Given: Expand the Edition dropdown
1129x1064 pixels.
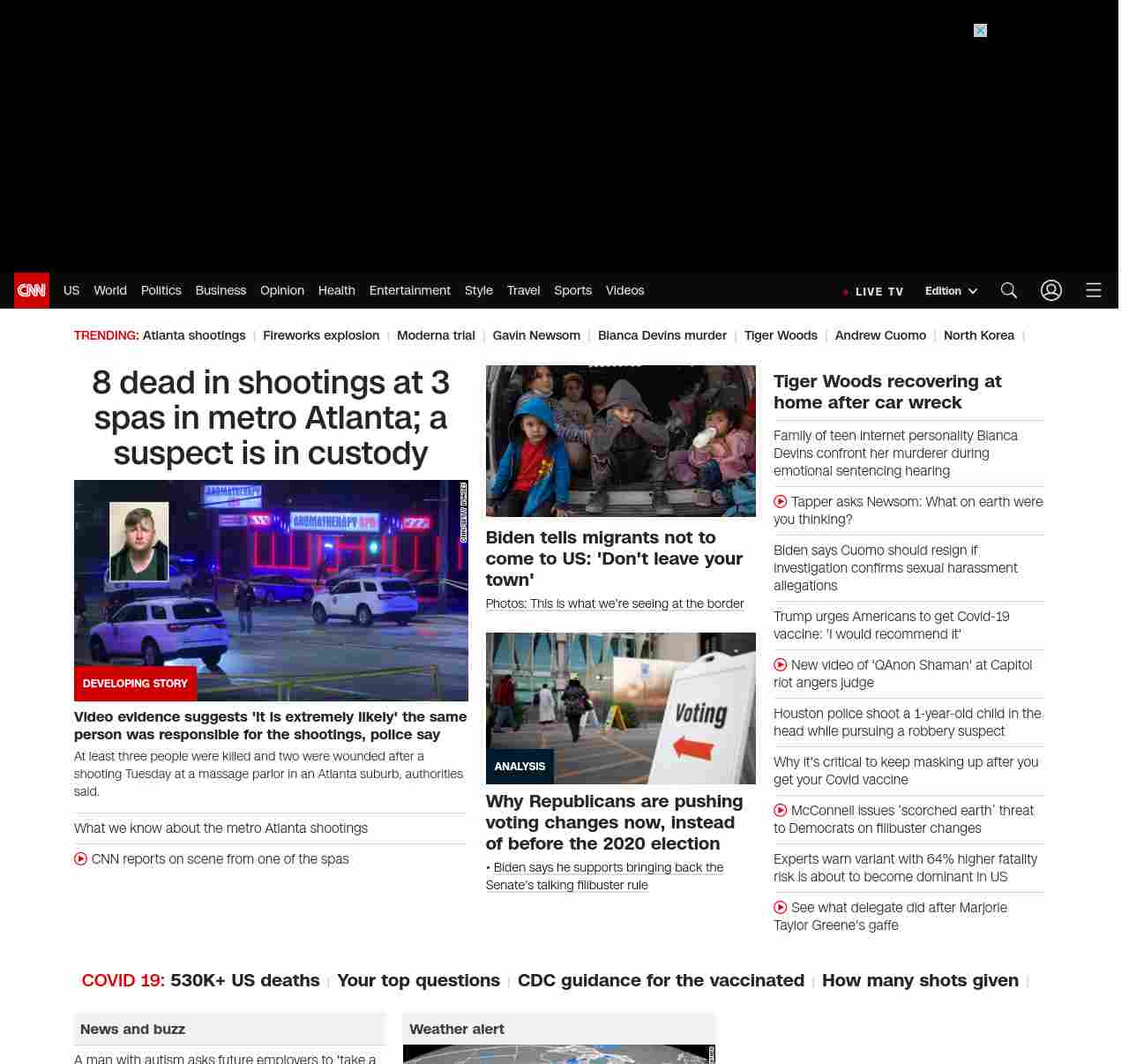Looking at the screenshot, I should (951, 291).
